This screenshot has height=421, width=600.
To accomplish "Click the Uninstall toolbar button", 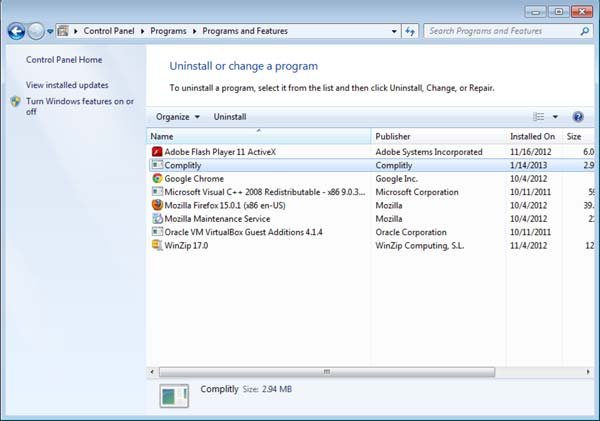I will point(230,117).
